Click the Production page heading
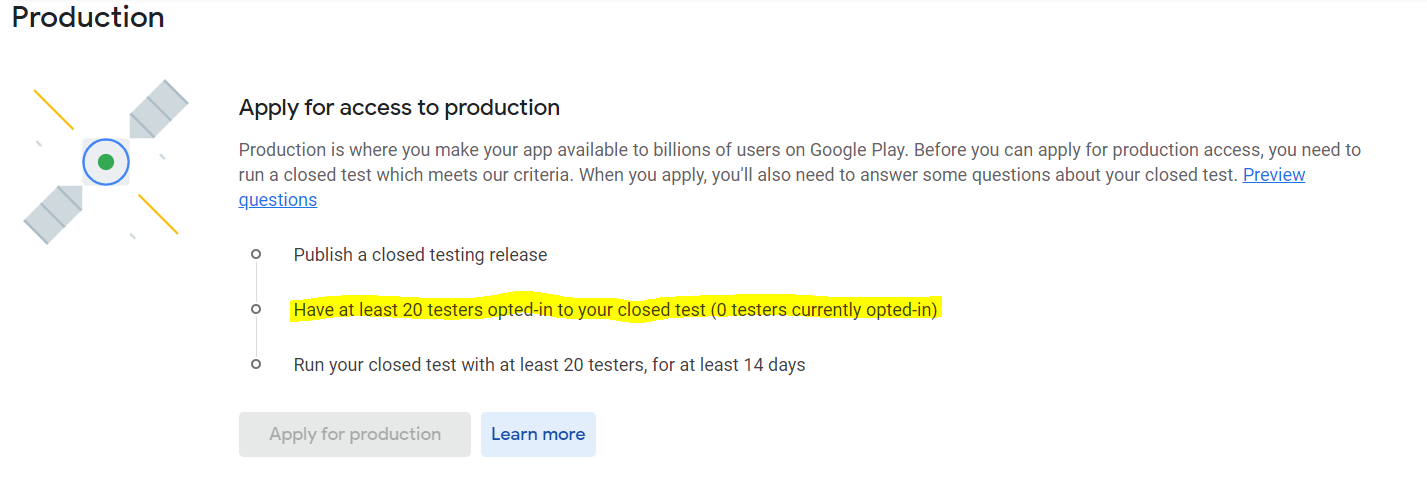Image resolution: width=1427 pixels, height=482 pixels. [x=88, y=17]
